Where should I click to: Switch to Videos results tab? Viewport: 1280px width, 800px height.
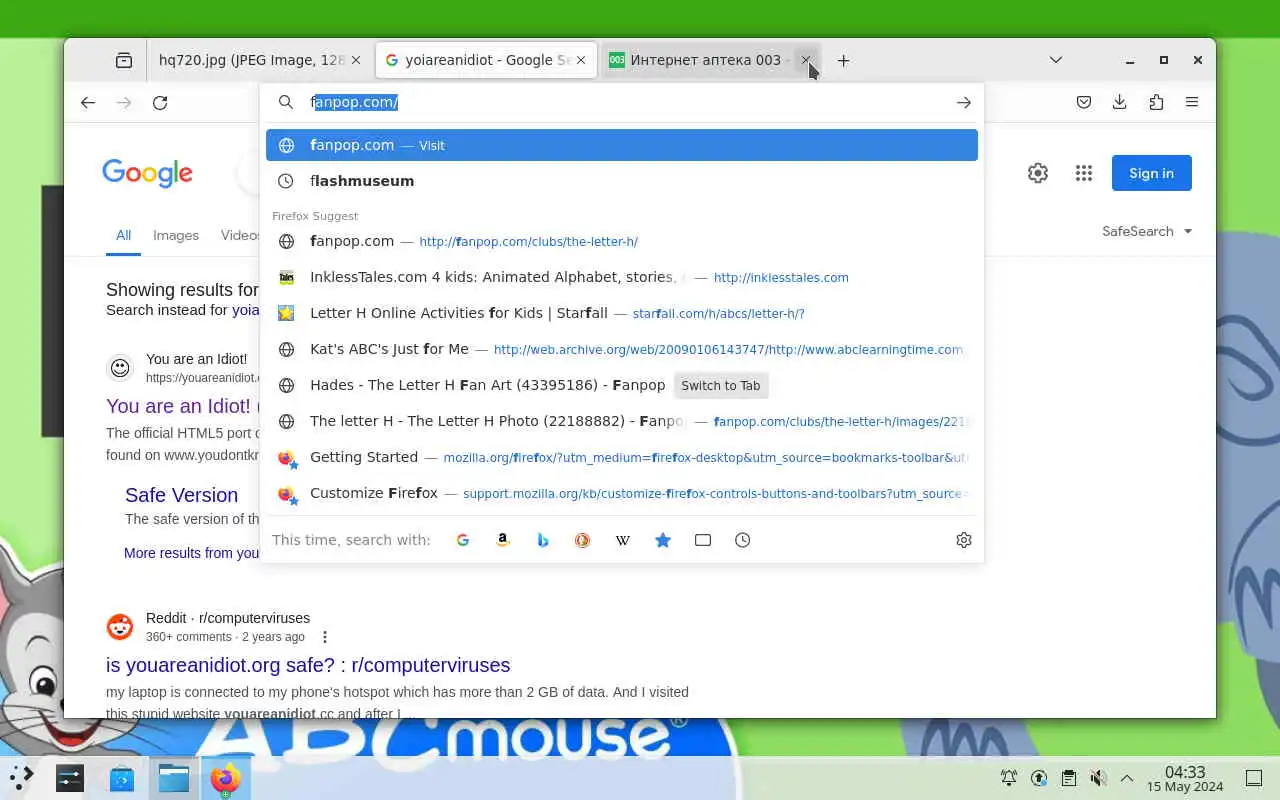click(240, 235)
